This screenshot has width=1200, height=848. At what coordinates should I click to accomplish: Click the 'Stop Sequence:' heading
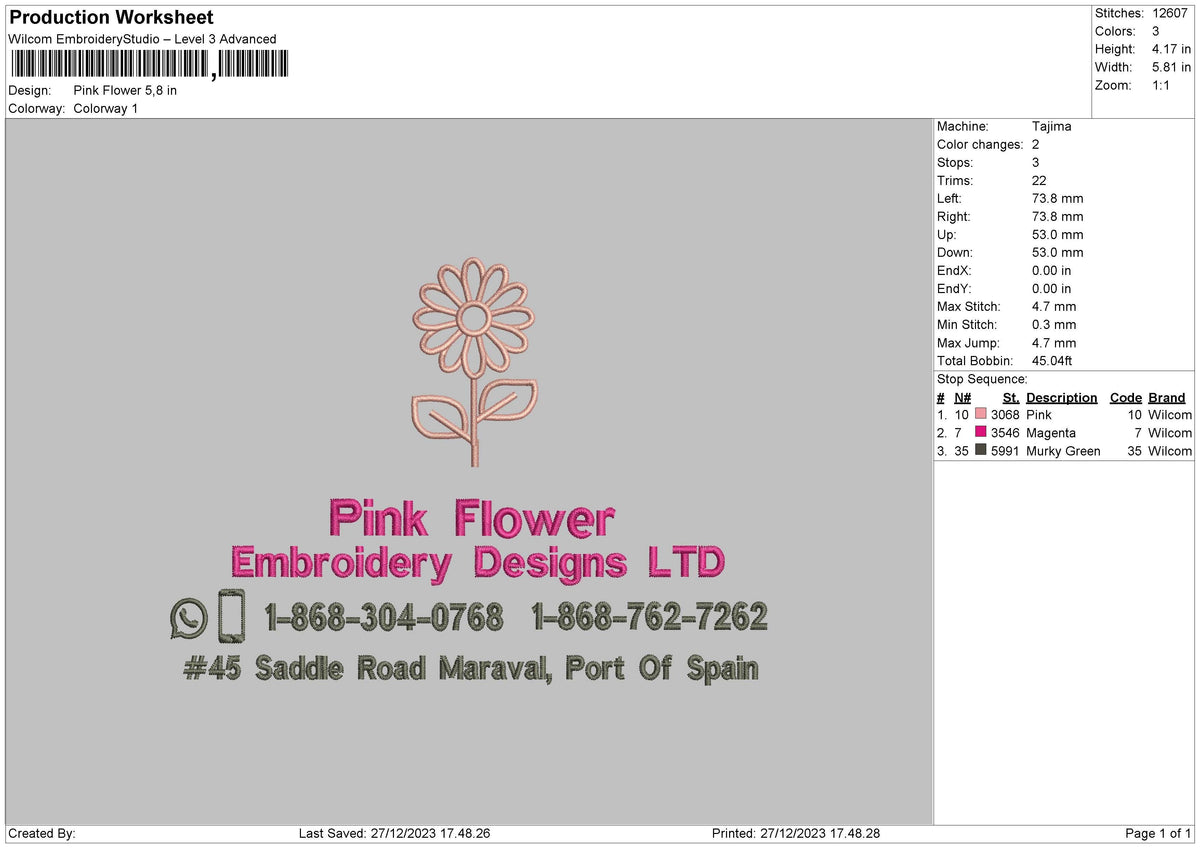pyautogui.click(x=982, y=379)
